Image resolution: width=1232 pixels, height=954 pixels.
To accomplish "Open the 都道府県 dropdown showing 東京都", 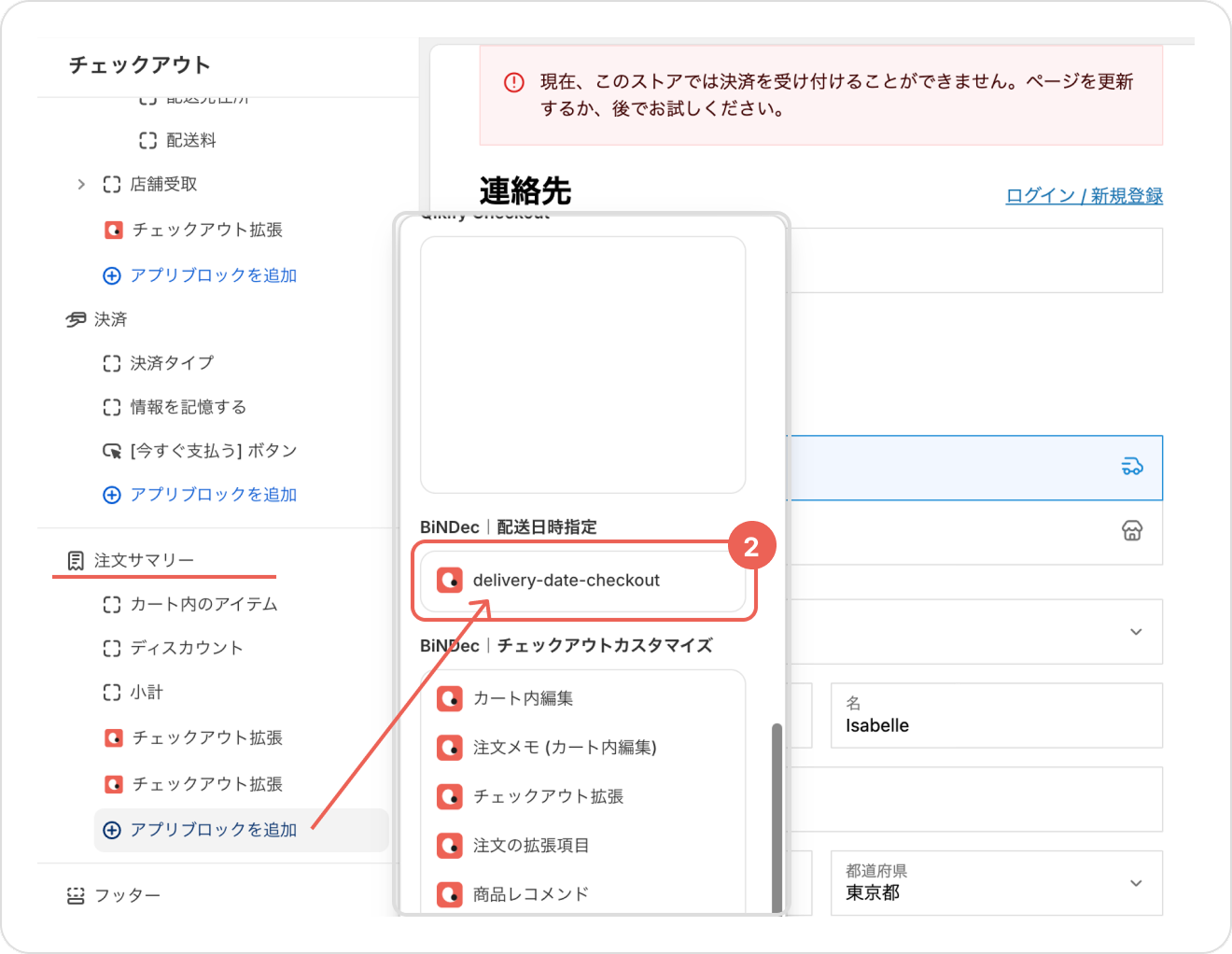I will [x=996, y=883].
